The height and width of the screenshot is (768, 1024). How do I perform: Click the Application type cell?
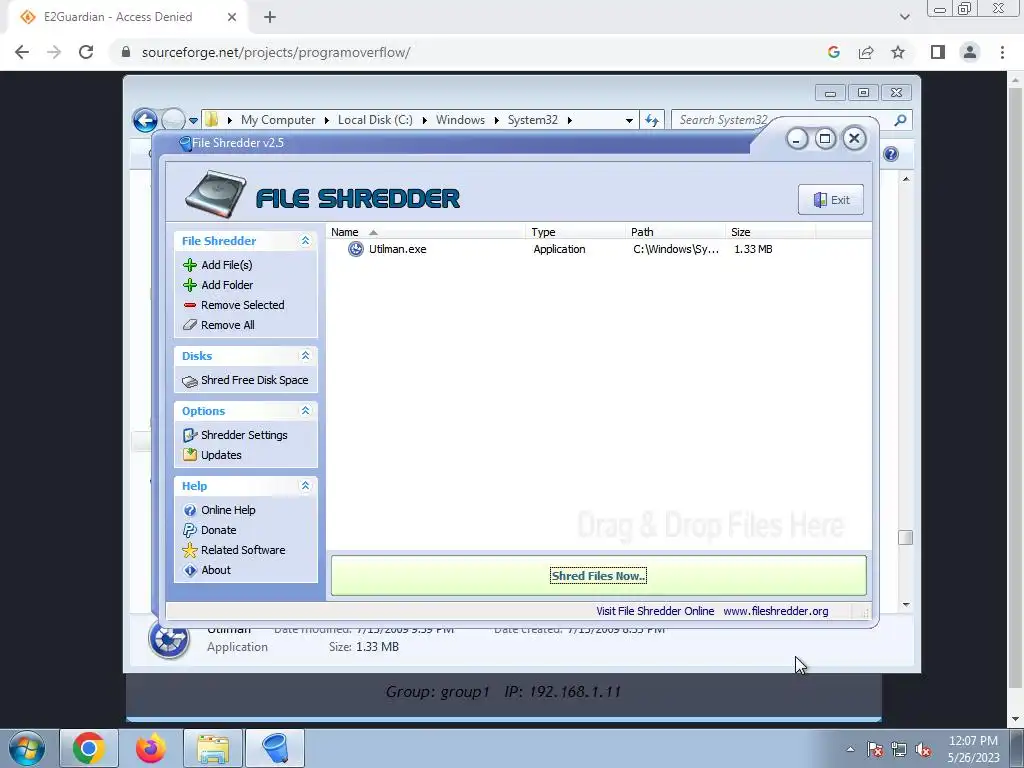[x=559, y=249]
